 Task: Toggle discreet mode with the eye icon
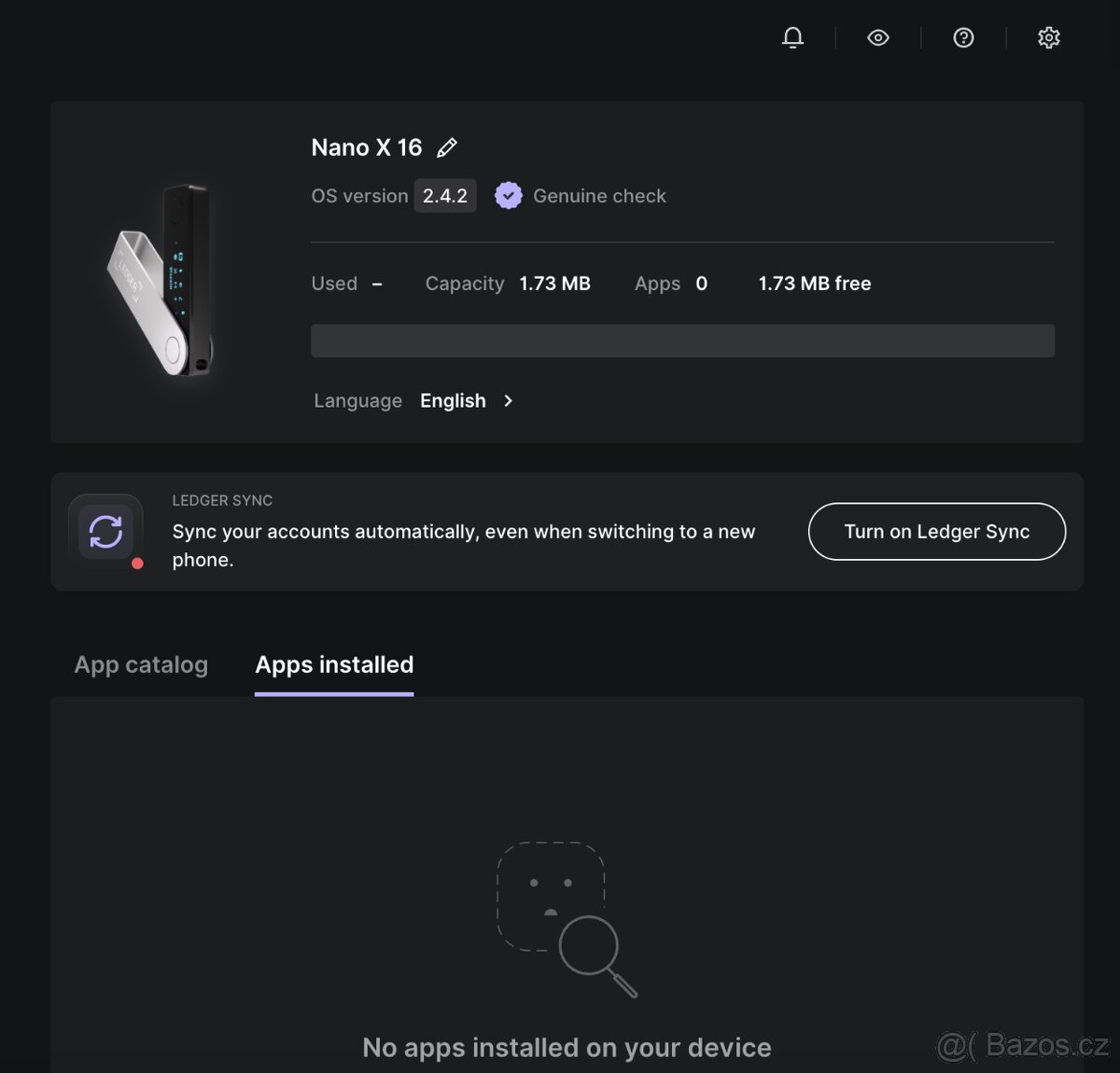coord(877,37)
